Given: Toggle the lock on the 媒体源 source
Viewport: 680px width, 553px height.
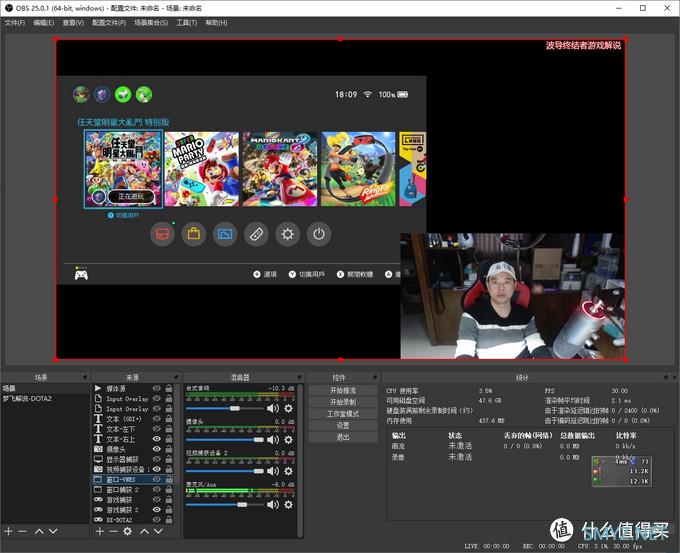Looking at the screenshot, I should pos(169,388).
